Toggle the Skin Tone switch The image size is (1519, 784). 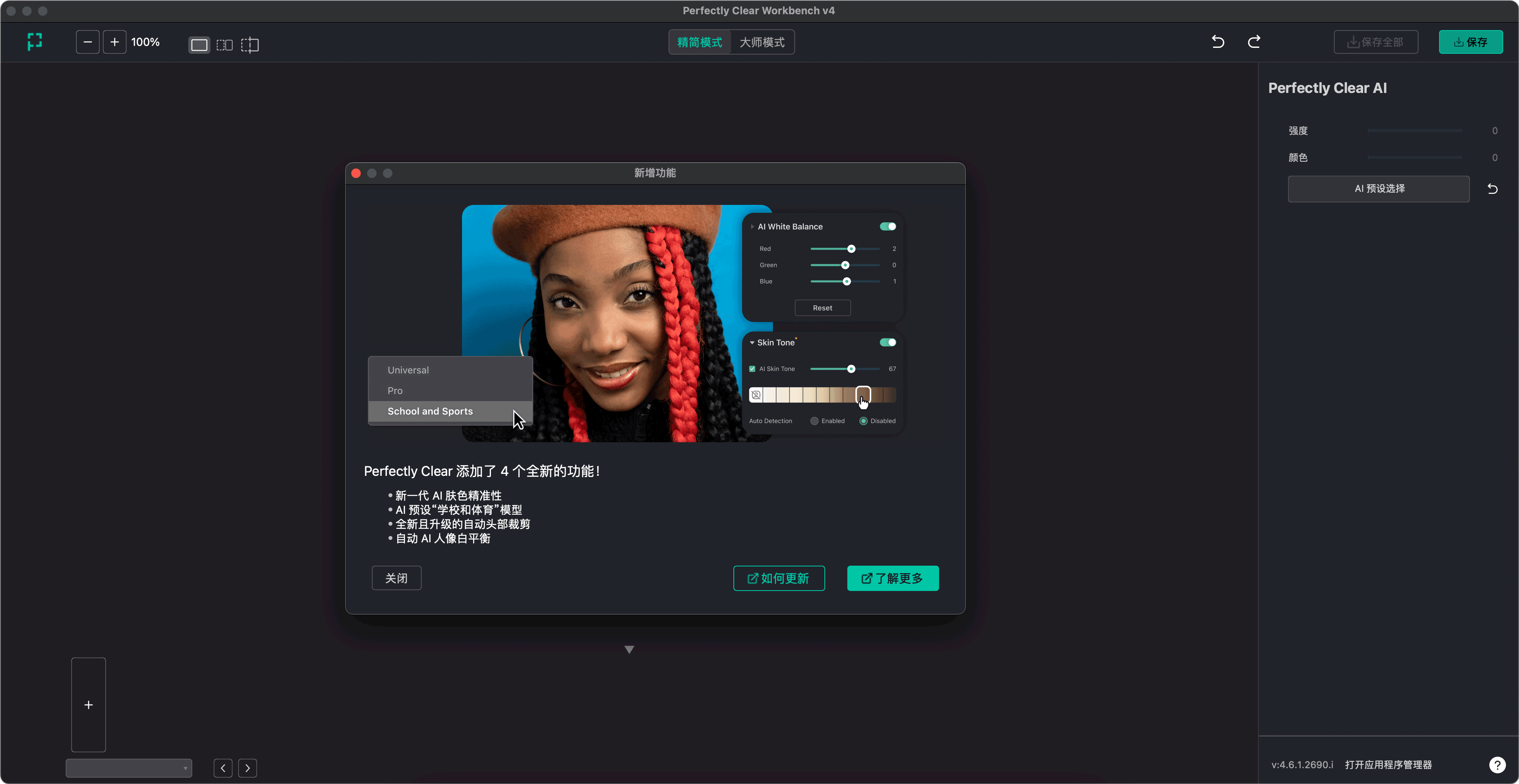(887, 343)
